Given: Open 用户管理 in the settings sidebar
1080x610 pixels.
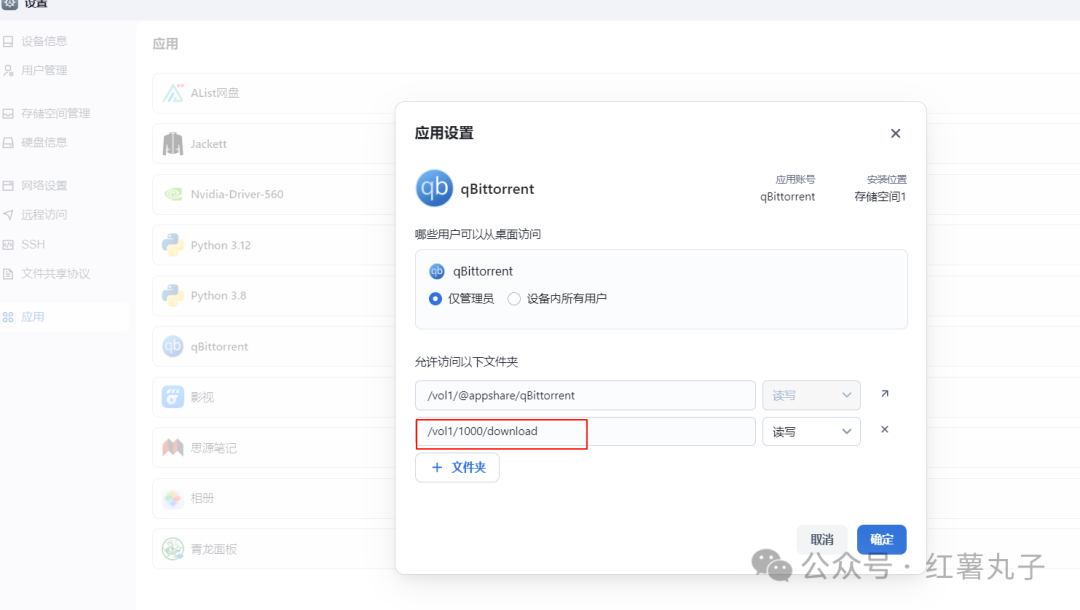Looking at the screenshot, I should 44,70.
